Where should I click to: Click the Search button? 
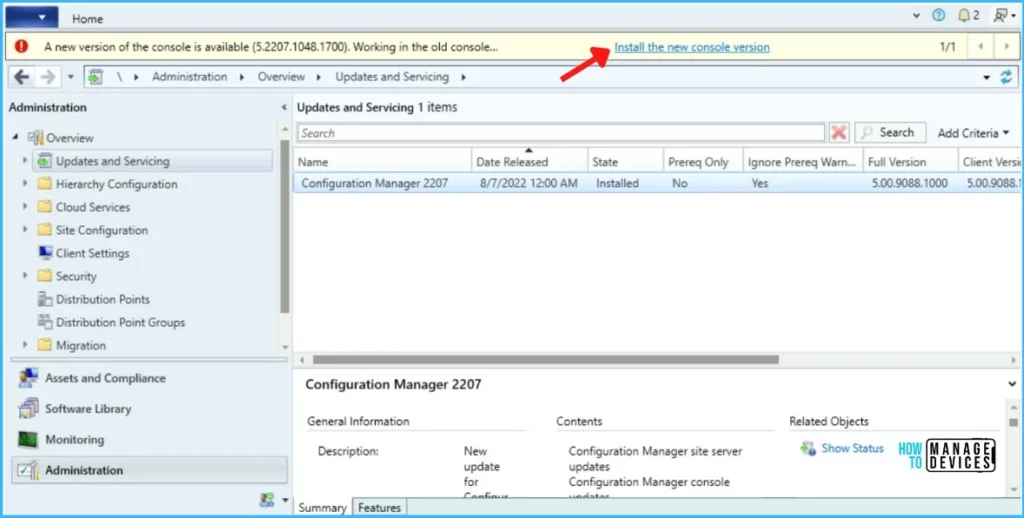[890, 133]
